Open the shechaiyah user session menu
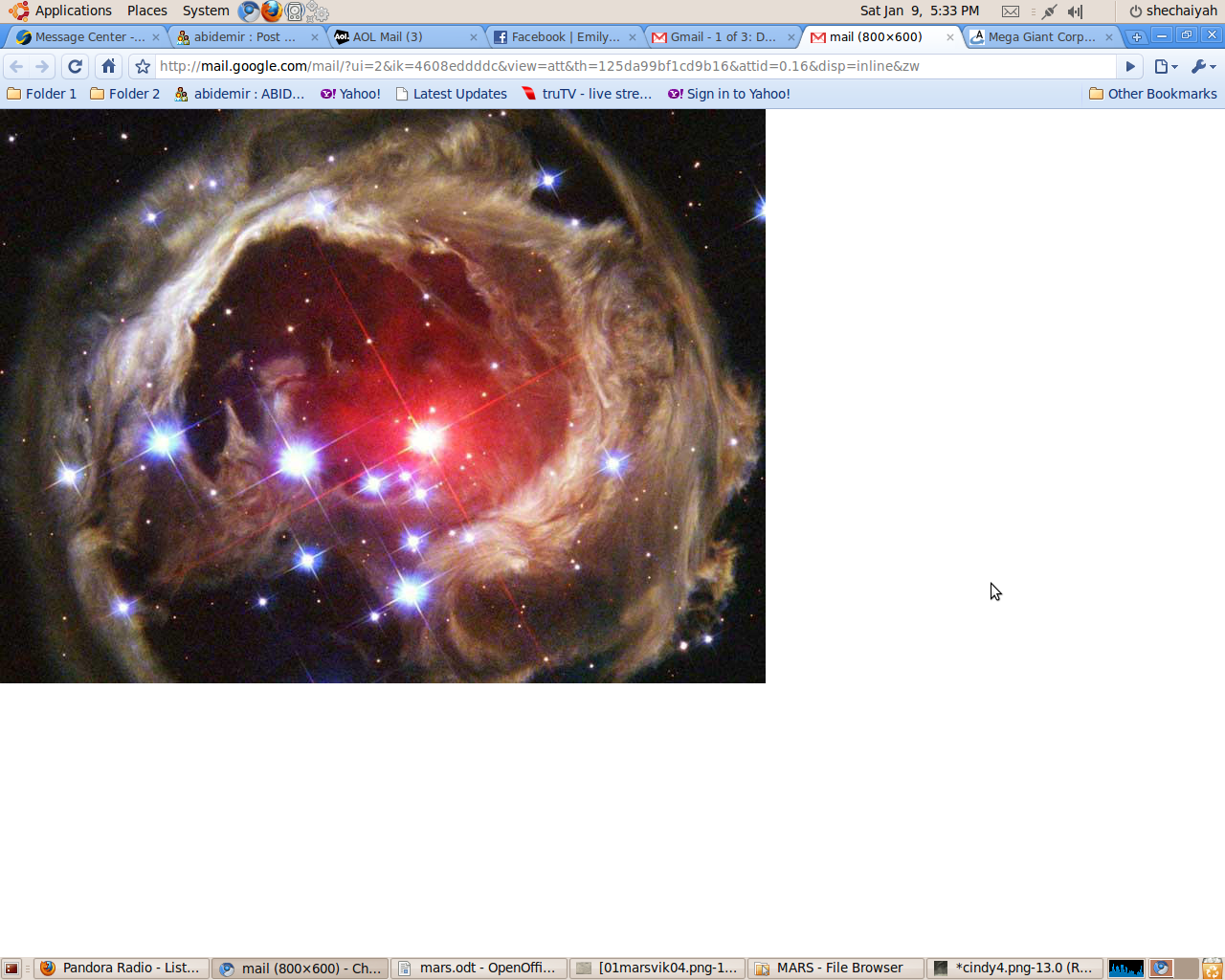 [x=1173, y=11]
